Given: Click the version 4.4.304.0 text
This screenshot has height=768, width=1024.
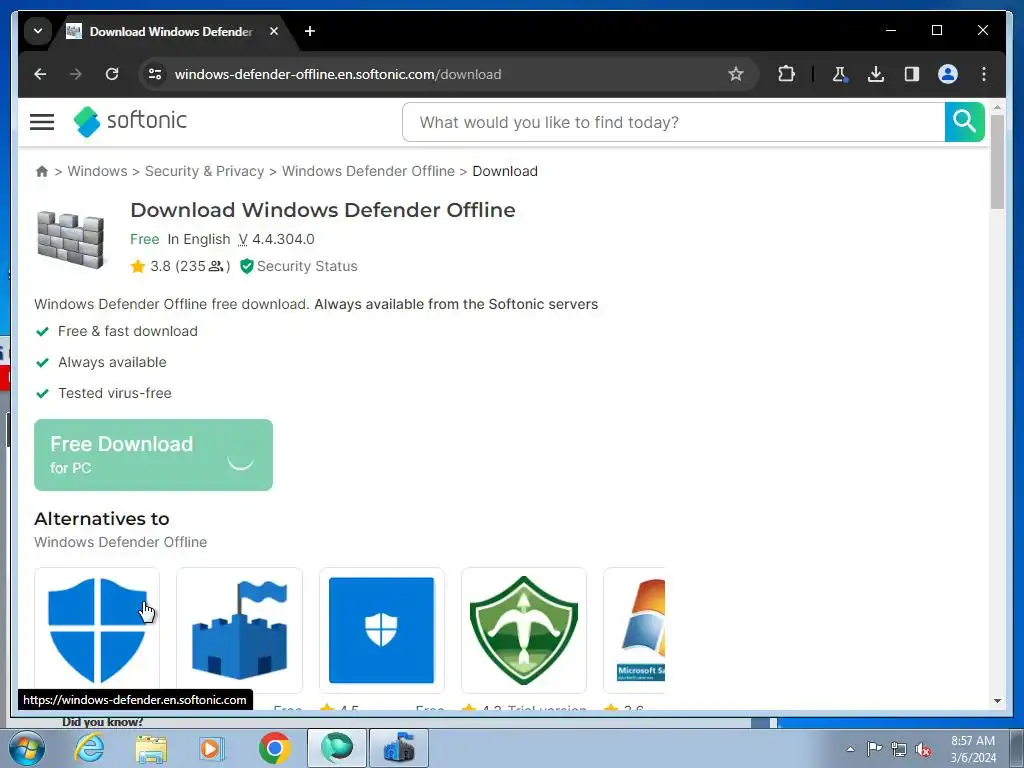Looking at the screenshot, I should pyautogui.click(x=276, y=240).
